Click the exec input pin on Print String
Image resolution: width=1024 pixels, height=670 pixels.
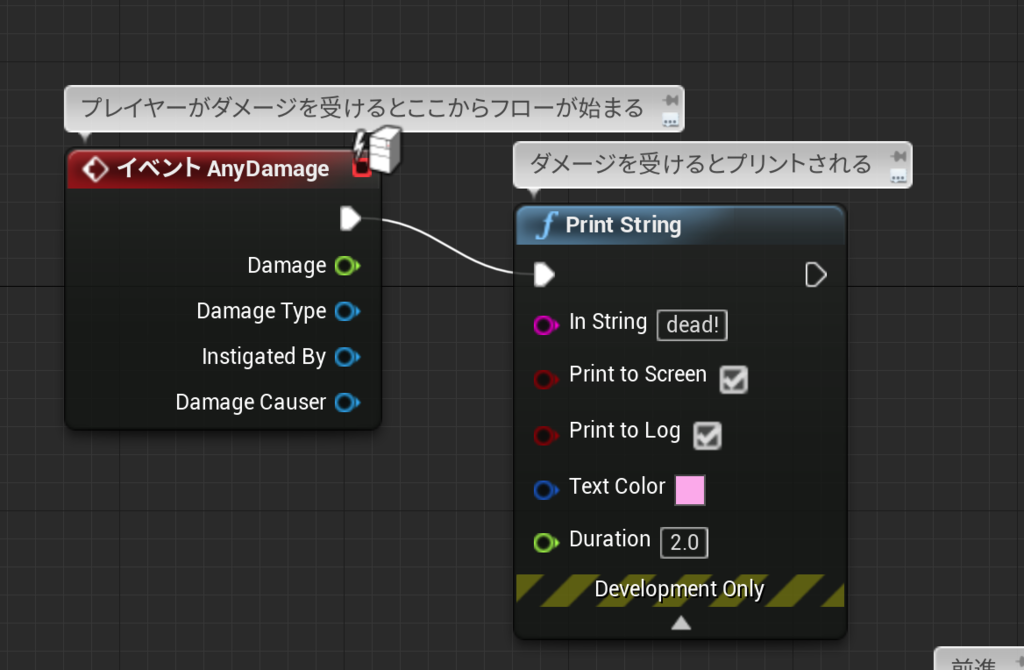pyautogui.click(x=544, y=274)
